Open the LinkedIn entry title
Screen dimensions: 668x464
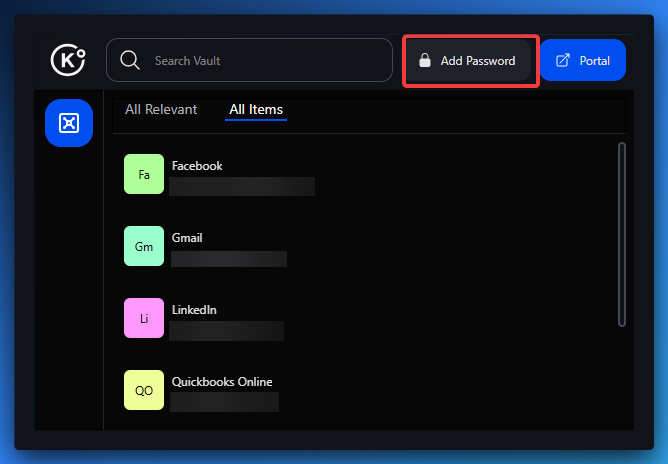point(194,310)
